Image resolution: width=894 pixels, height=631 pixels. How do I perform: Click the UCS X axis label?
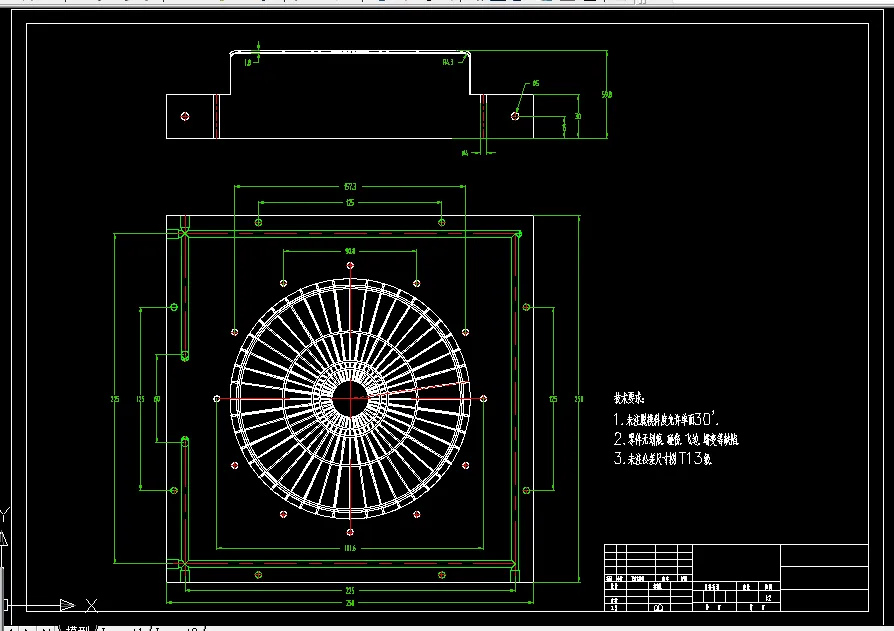(x=91, y=605)
